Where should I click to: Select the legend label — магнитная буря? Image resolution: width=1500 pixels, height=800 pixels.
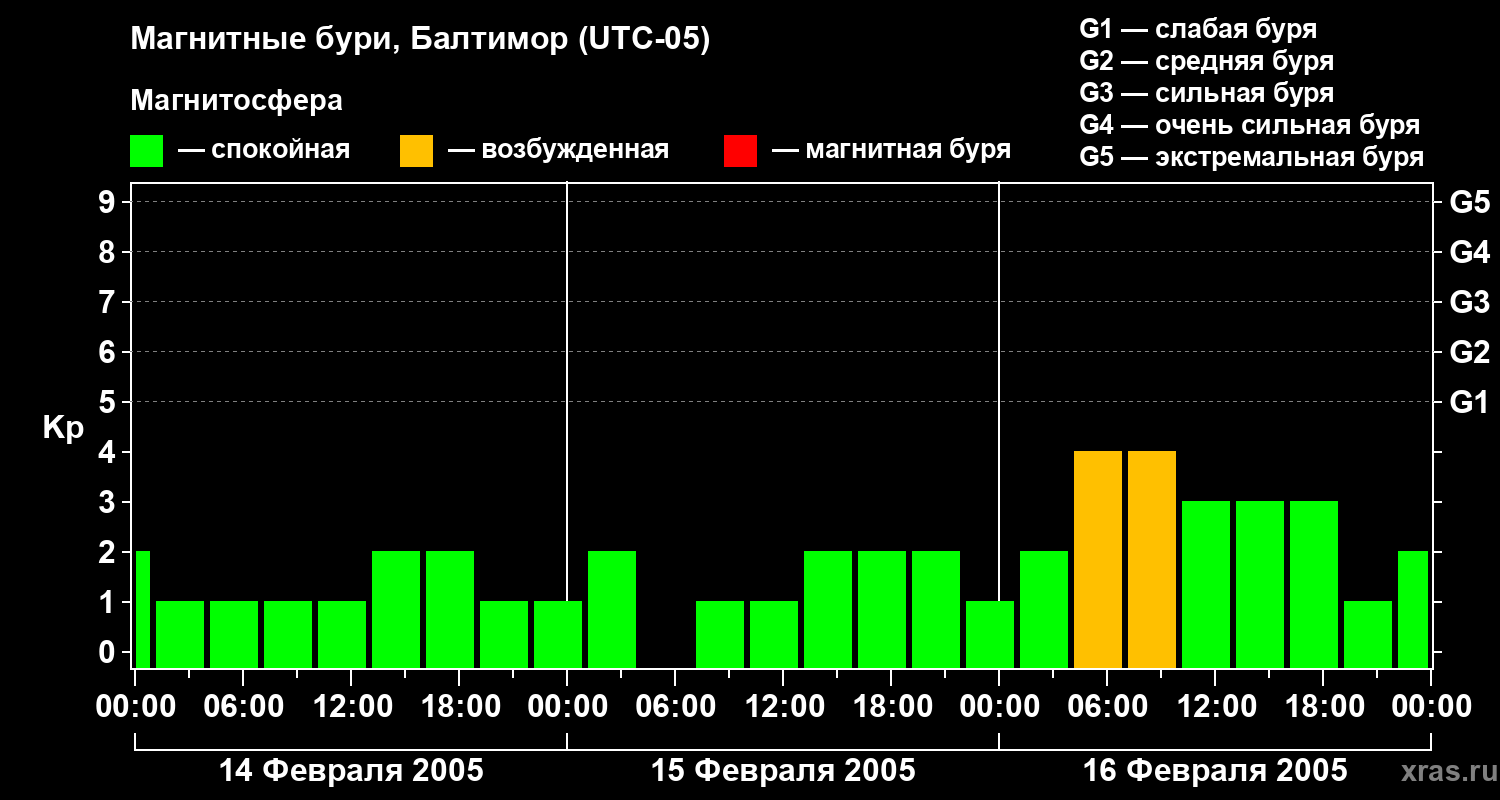(891, 150)
